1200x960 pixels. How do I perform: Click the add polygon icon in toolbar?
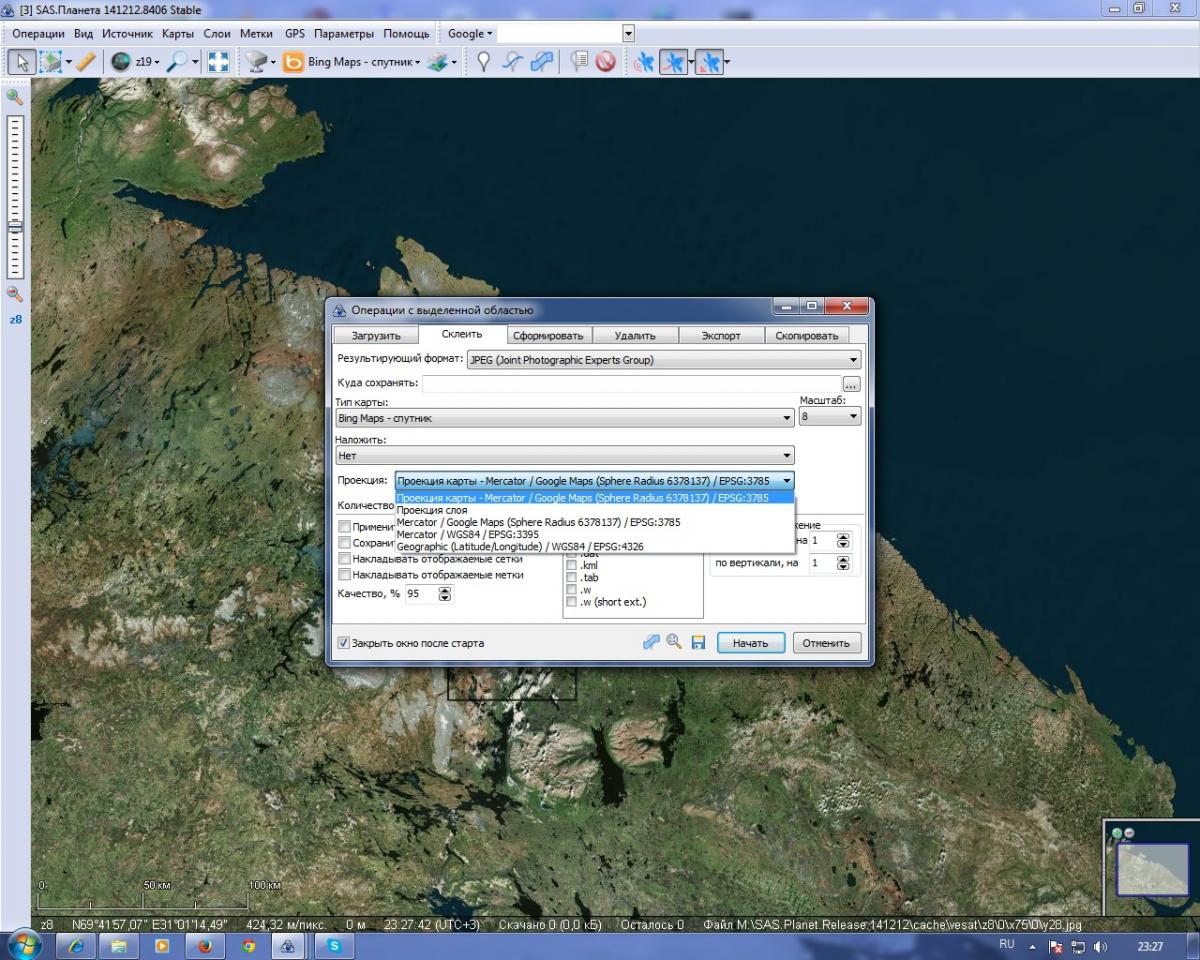pos(541,62)
